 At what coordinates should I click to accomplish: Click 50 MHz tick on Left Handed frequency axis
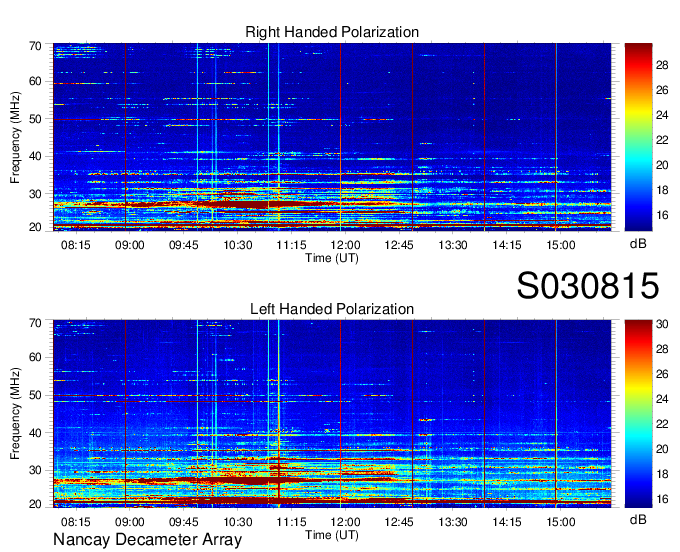pyautogui.click(x=35, y=395)
